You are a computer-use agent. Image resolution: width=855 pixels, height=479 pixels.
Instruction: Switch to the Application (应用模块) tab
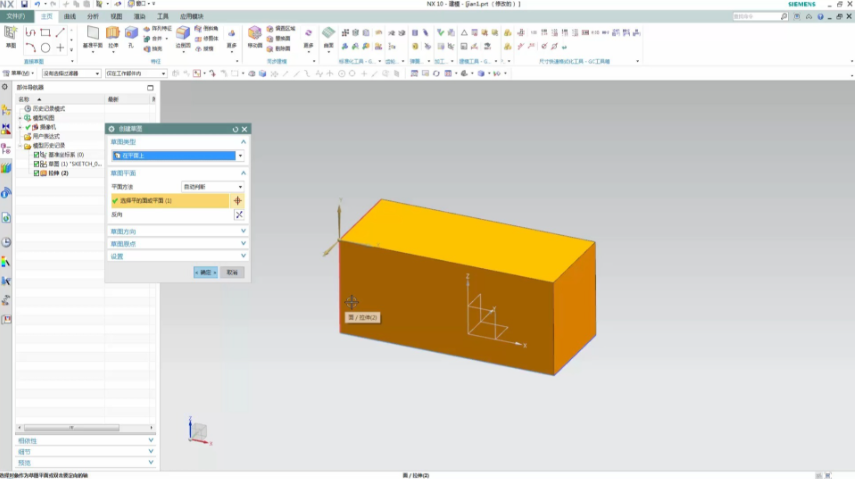click(191, 16)
